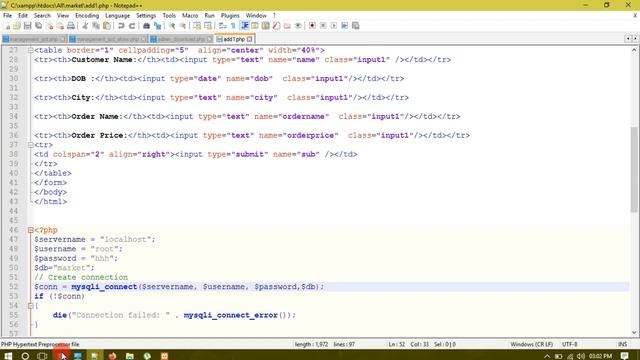
Task: Click the Save Recorded Macro icon
Action: 356,26
